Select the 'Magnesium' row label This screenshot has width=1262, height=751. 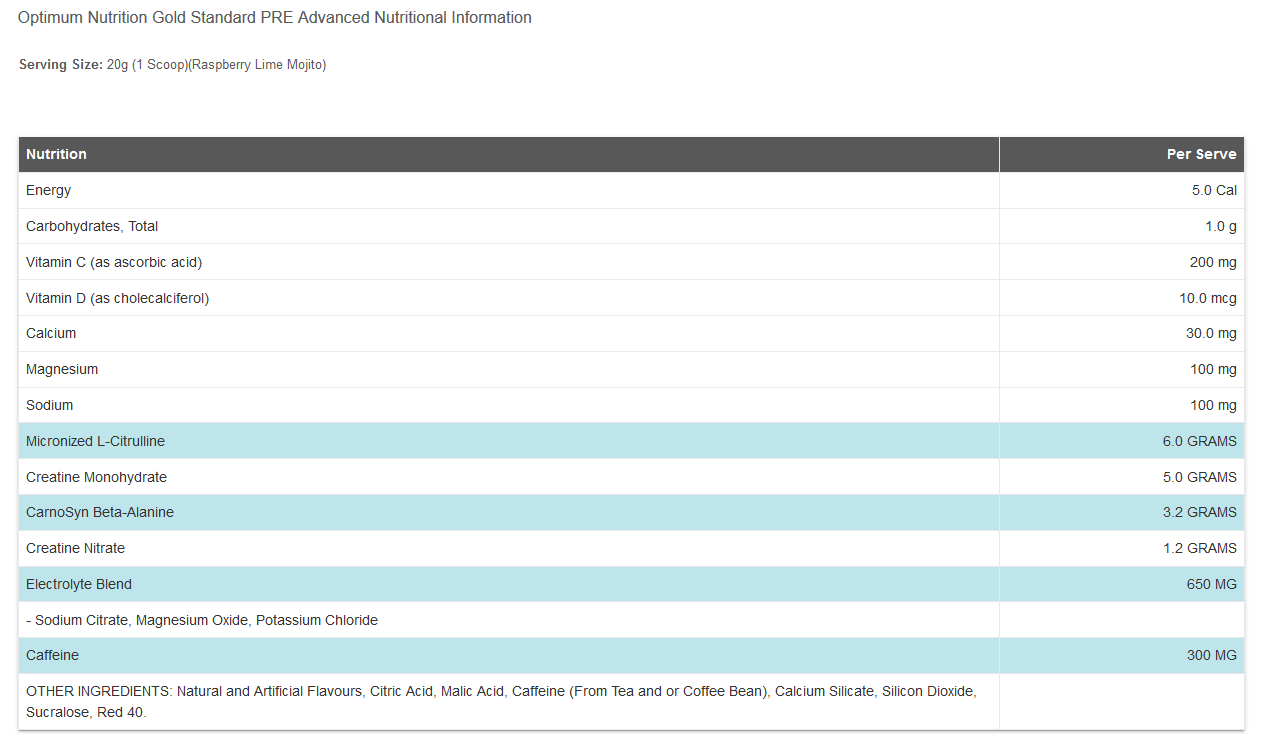(x=62, y=369)
